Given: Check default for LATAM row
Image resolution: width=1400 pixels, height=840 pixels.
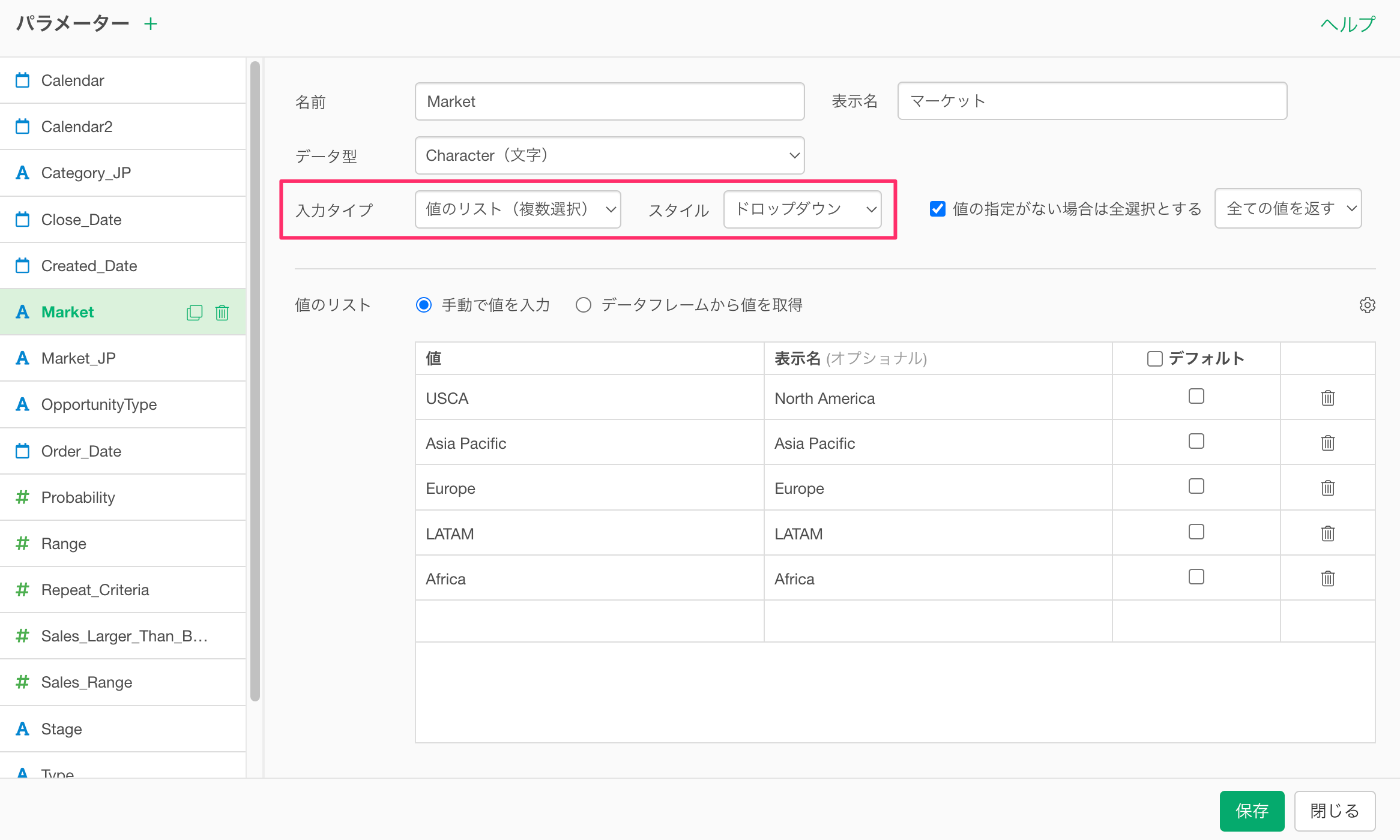Looking at the screenshot, I should 1196,532.
